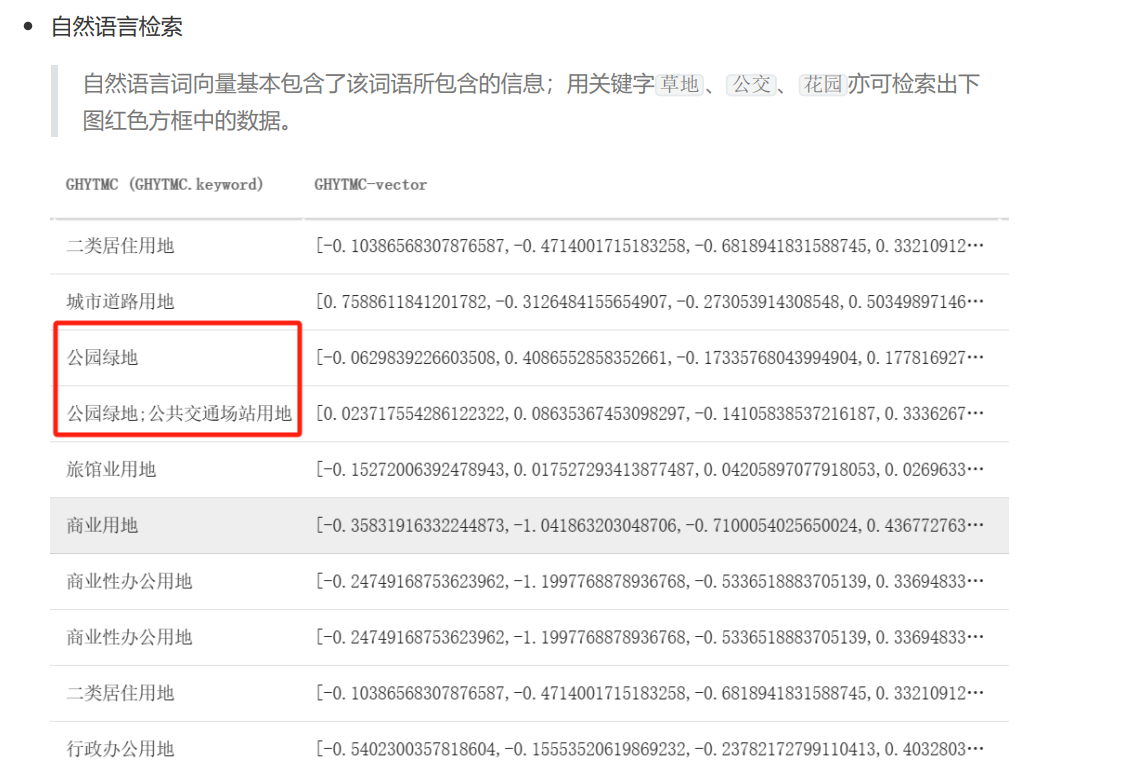The image size is (1143, 769).
Task: Click the vector value starting with 0.7588611841201782
Action: [649, 302]
